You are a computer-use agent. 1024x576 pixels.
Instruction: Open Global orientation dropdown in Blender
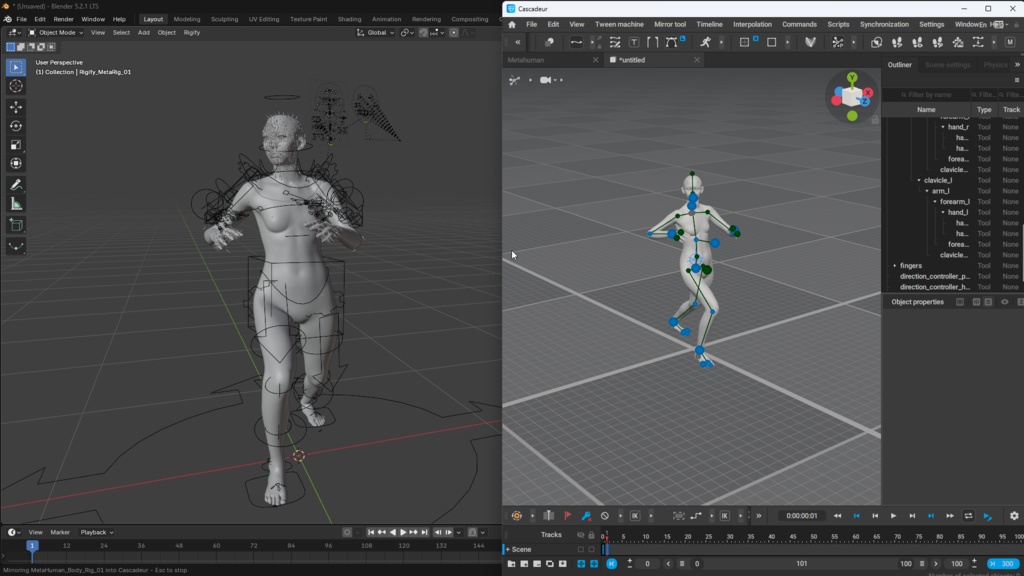point(376,33)
